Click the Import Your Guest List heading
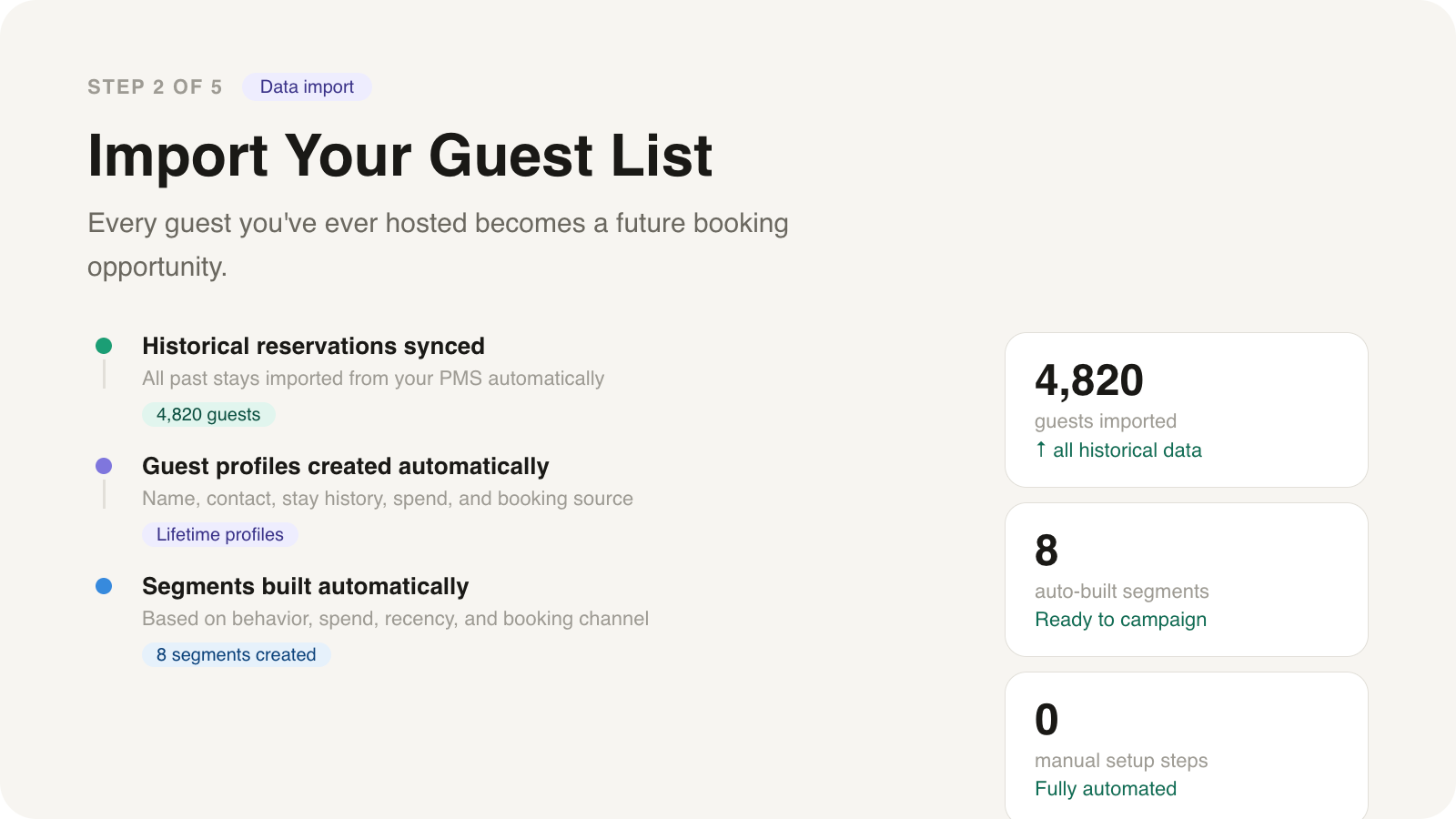Image resolution: width=1456 pixels, height=819 pixels. click(x=399, y=155)
